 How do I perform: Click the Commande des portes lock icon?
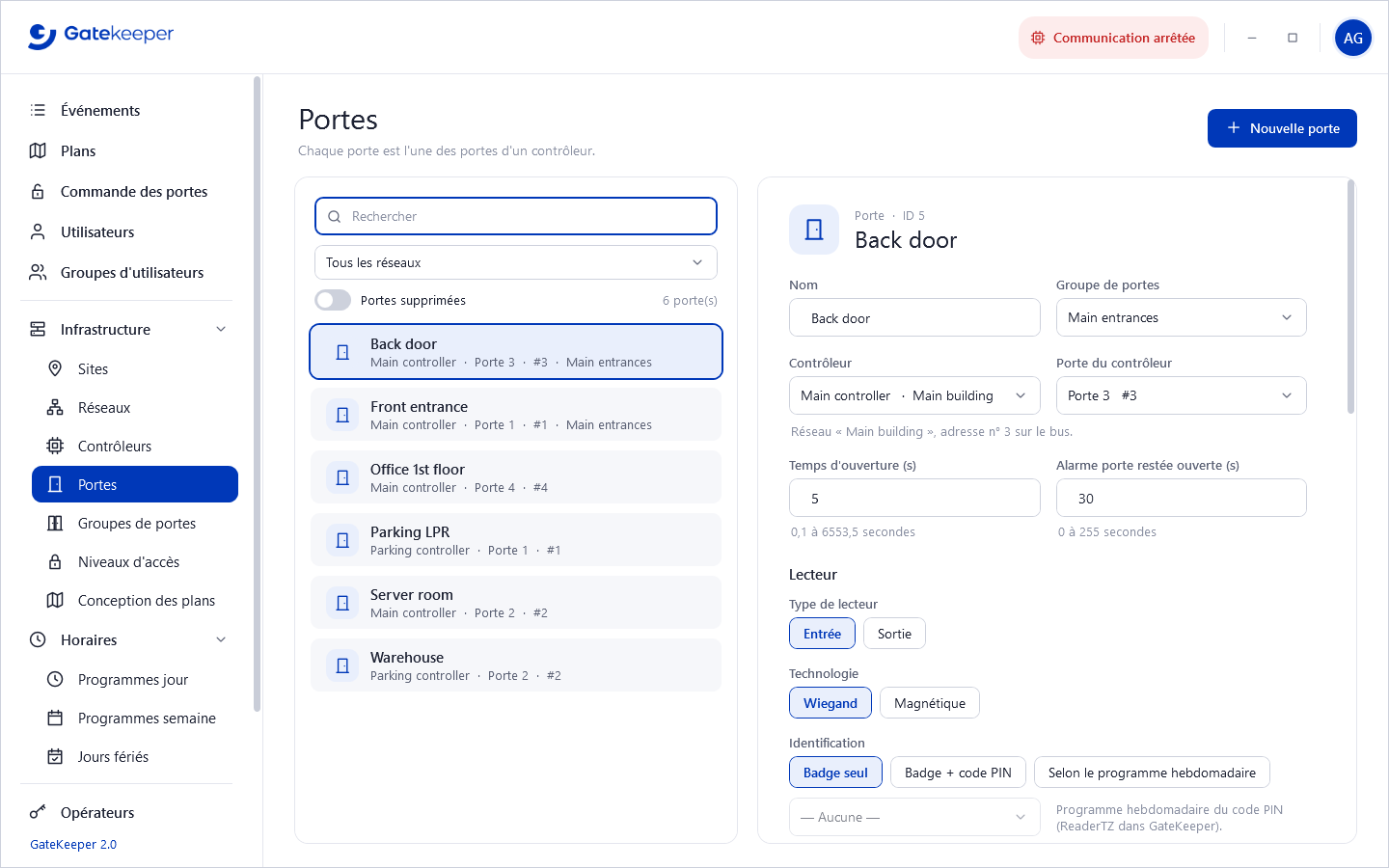click(x=38, y=191)
